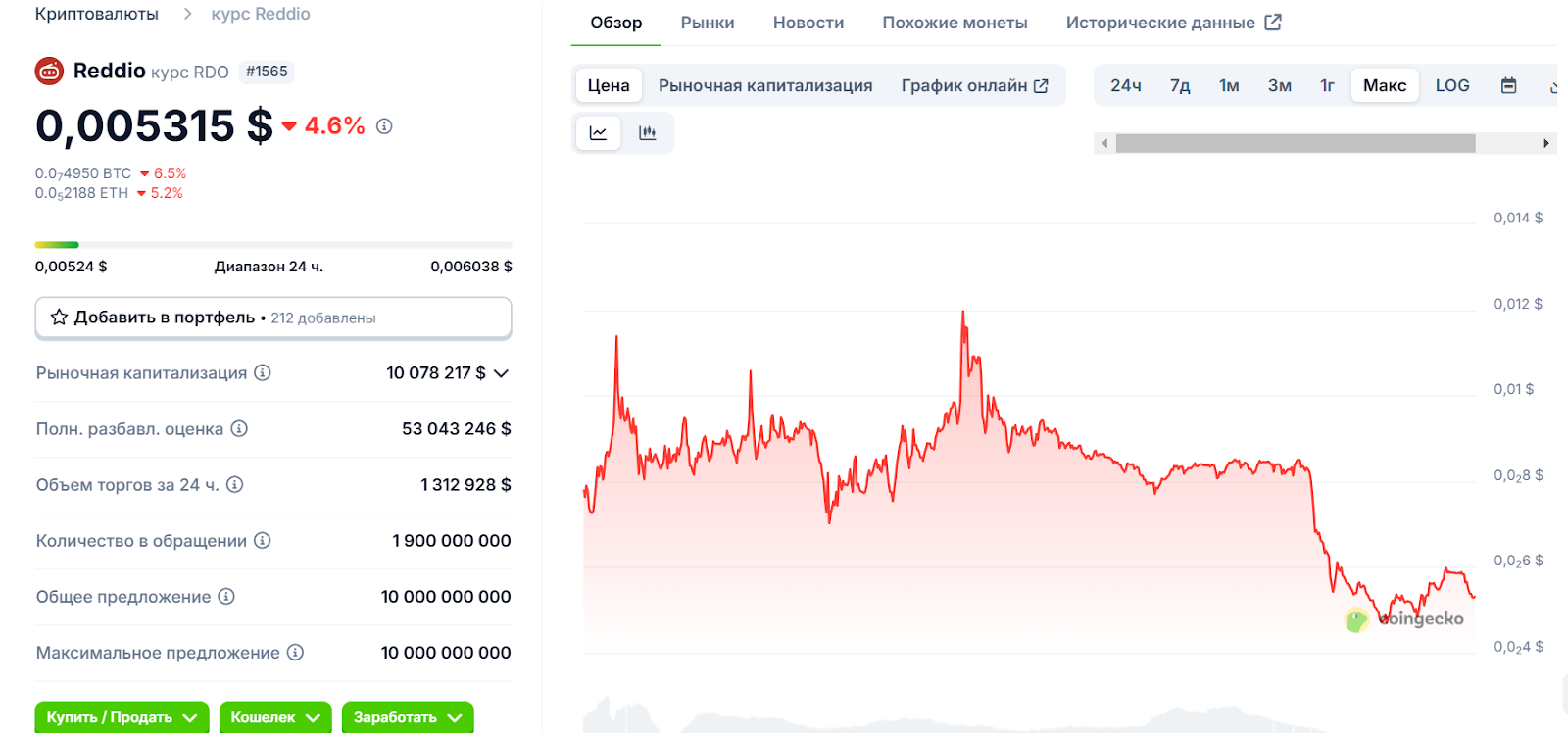Select the candlestick chart view icon
Screen dimensions: 1568x733
(x=647, y=133)
